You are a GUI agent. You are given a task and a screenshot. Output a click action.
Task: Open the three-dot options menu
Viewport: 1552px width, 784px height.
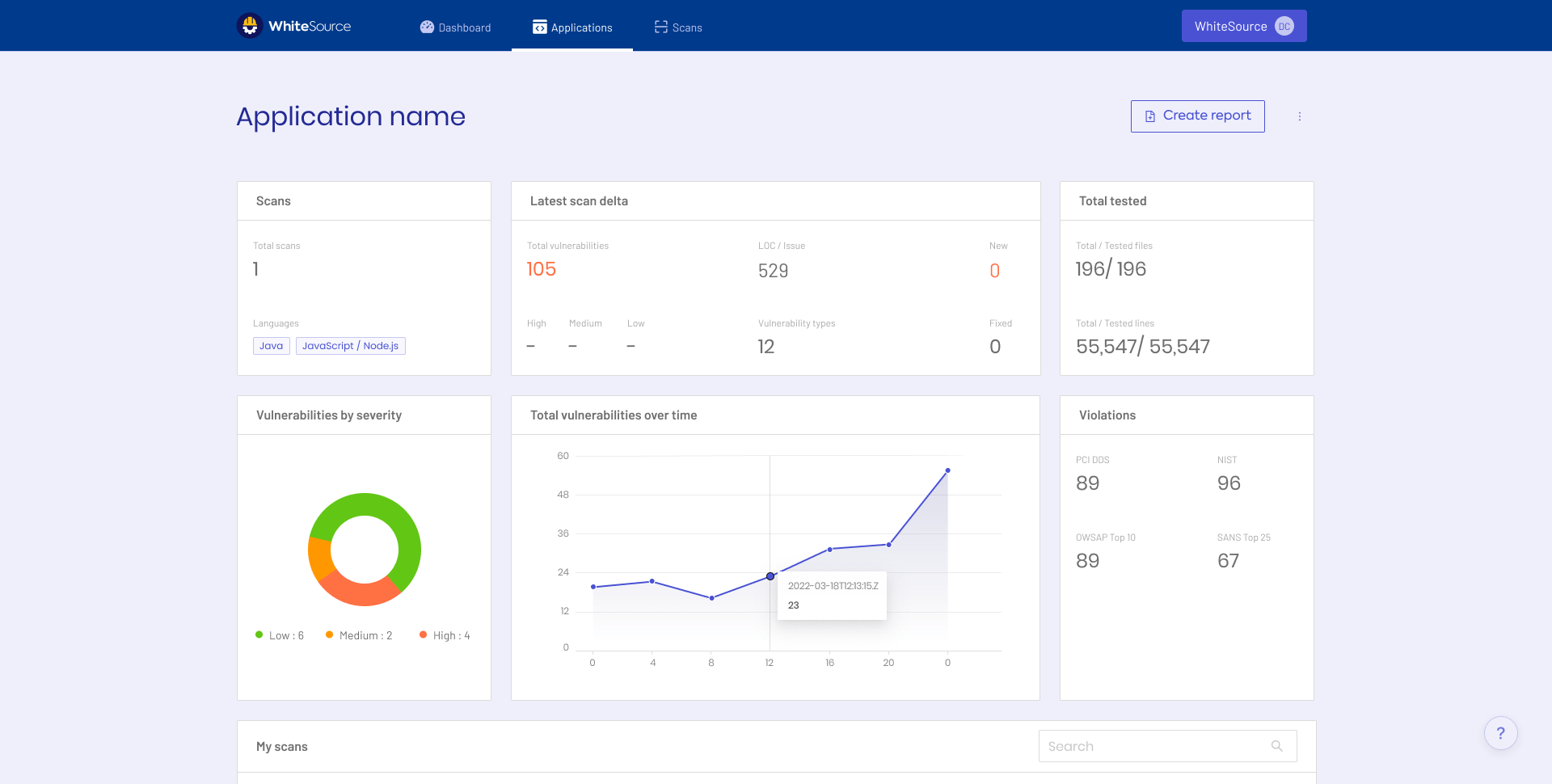1300,116
